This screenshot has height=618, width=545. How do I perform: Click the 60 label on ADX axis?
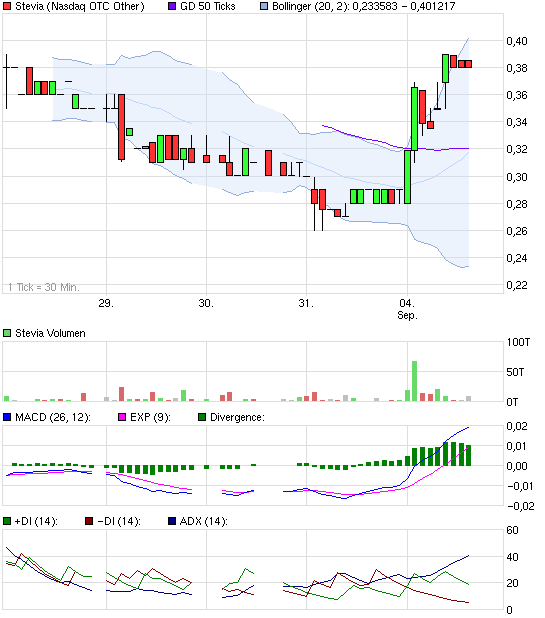pyautogui.click(x=512, y=530)
